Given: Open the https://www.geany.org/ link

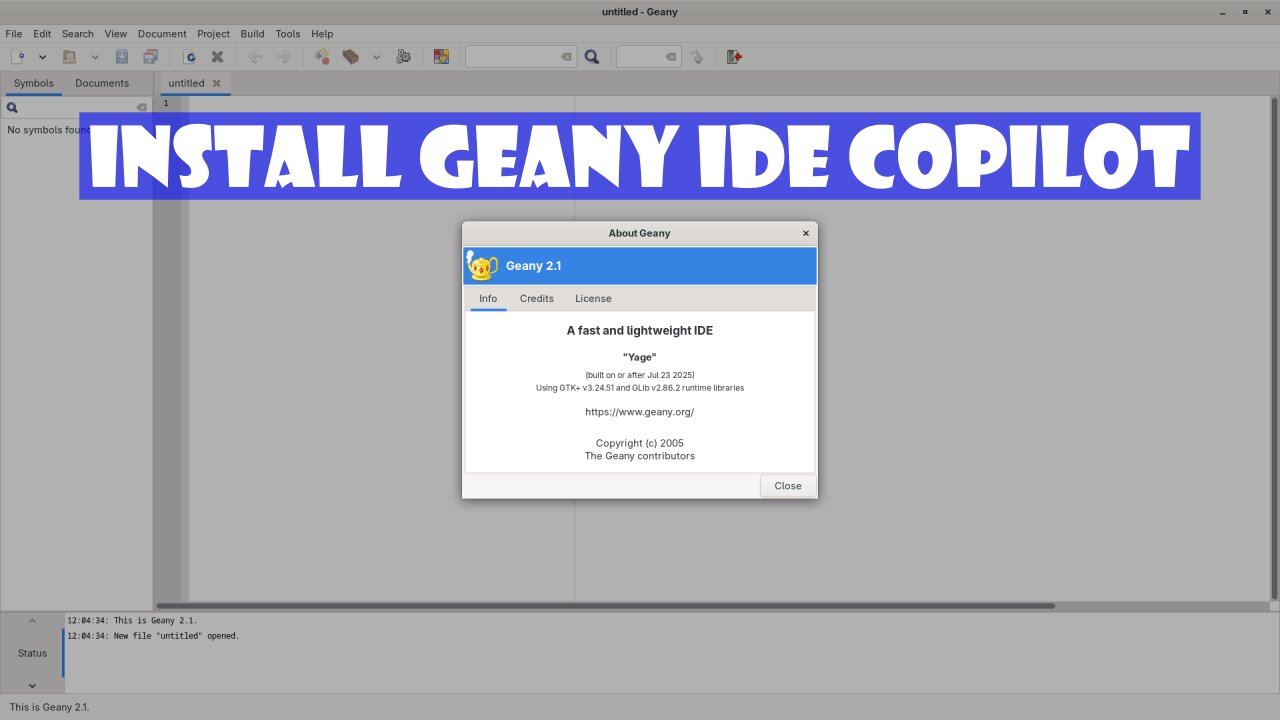Looking at the screenshot, I should pyautogui.click(x=640, y=412).
